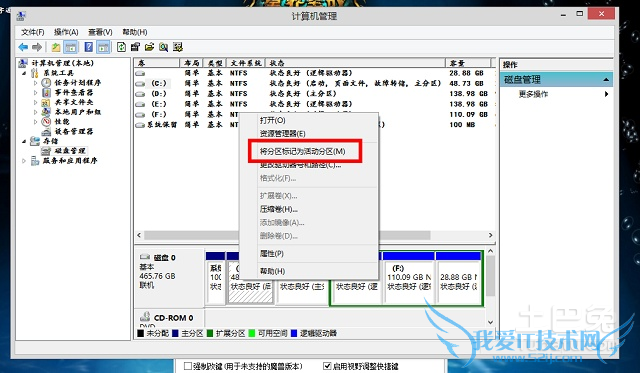The height and width of the screenshot is (373, 640).
Task: Expand the 共享文件夹 tree node
Action: pos(36,102)
